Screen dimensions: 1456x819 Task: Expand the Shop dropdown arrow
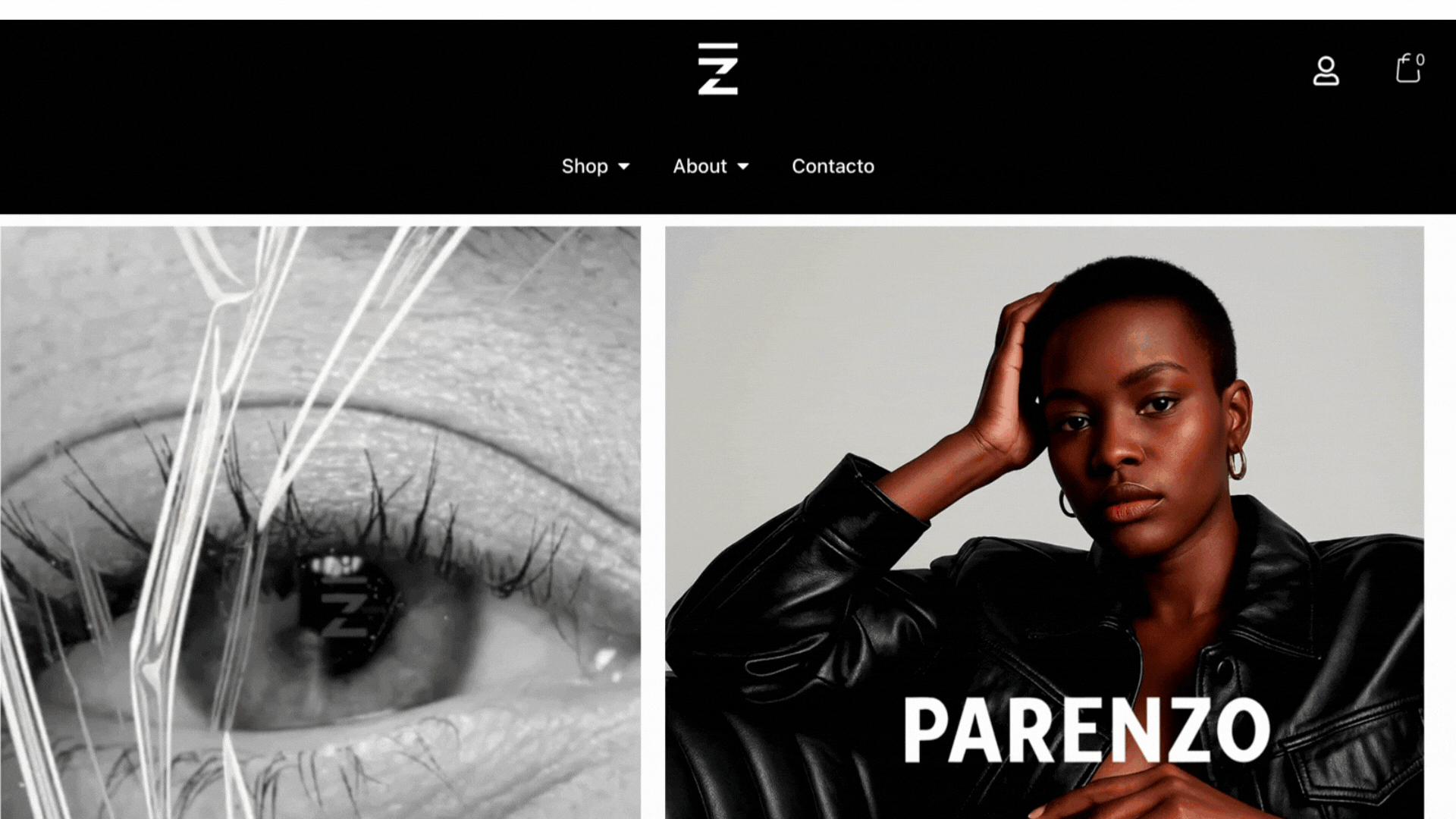[x=623, y=166]
